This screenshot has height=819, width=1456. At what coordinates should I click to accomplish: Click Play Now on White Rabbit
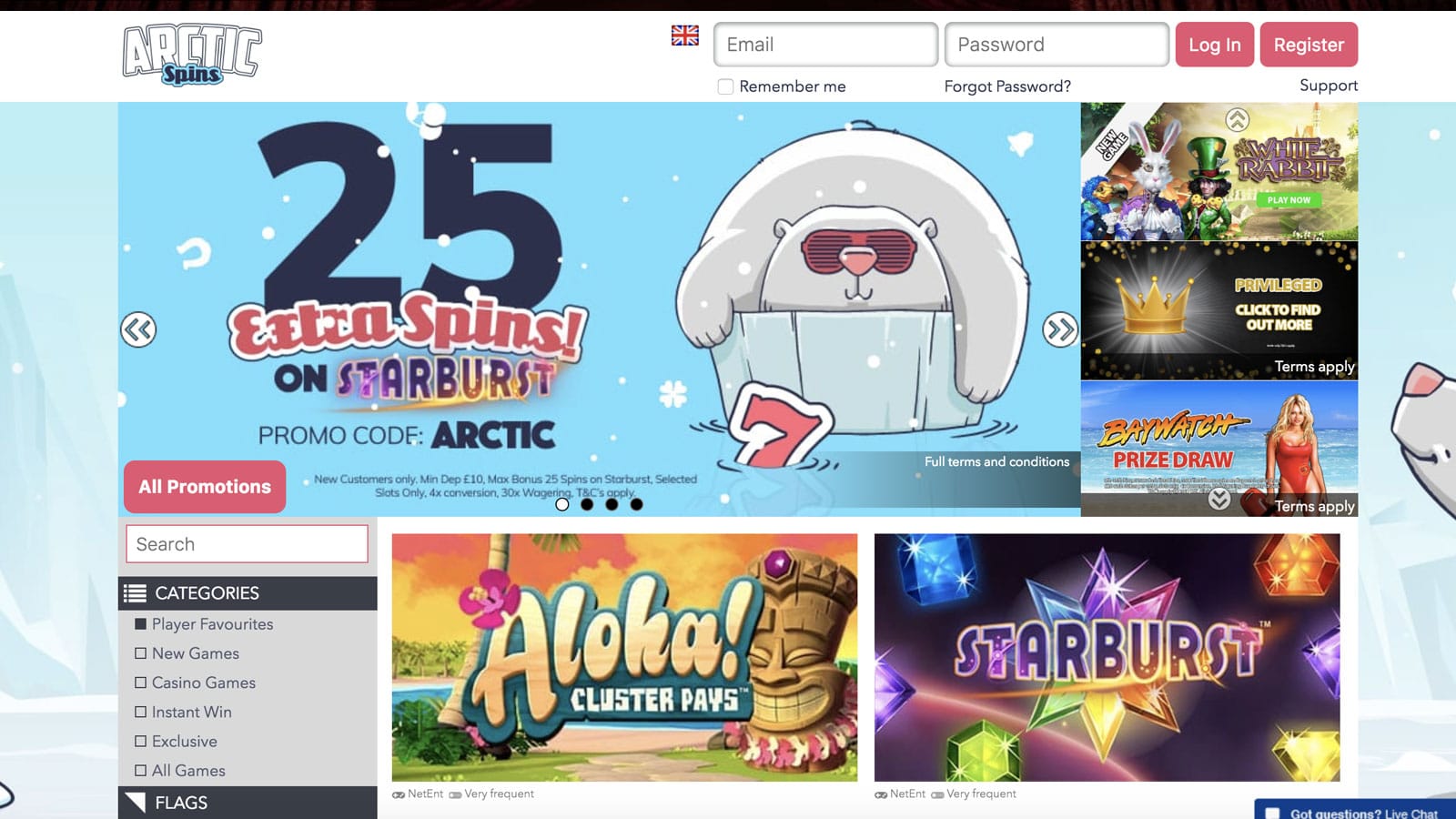tap(1289, 200)
